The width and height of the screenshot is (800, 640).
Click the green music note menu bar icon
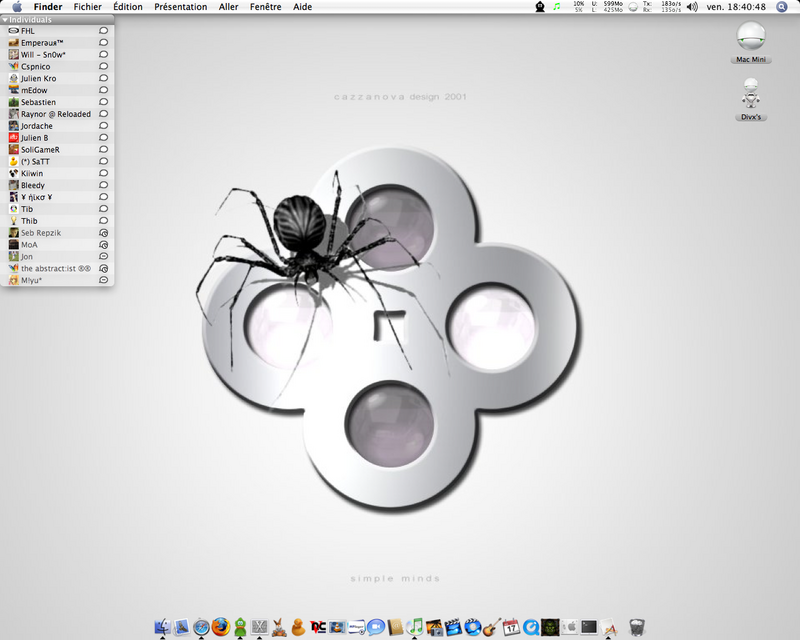click(557, 7)
